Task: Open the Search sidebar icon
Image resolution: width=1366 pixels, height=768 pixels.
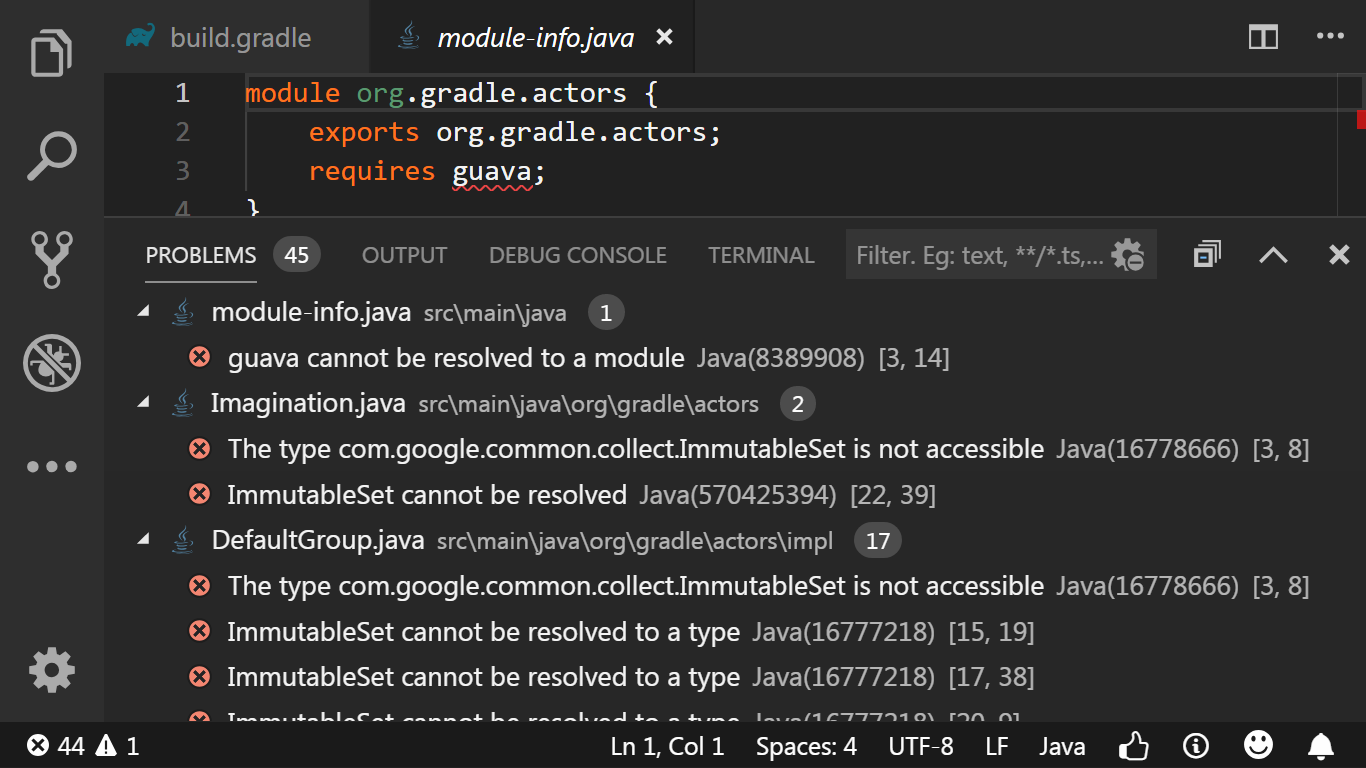Action: (x=49, y=156)
